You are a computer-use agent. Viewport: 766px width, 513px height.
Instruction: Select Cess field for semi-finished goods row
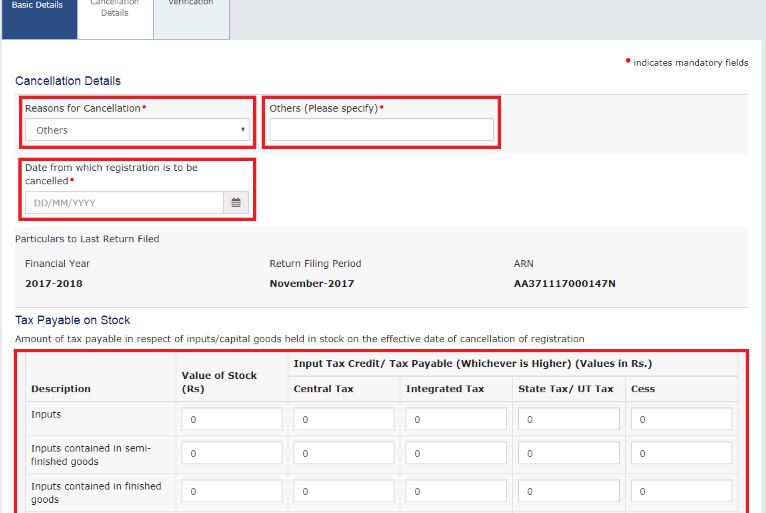point(682,454)
